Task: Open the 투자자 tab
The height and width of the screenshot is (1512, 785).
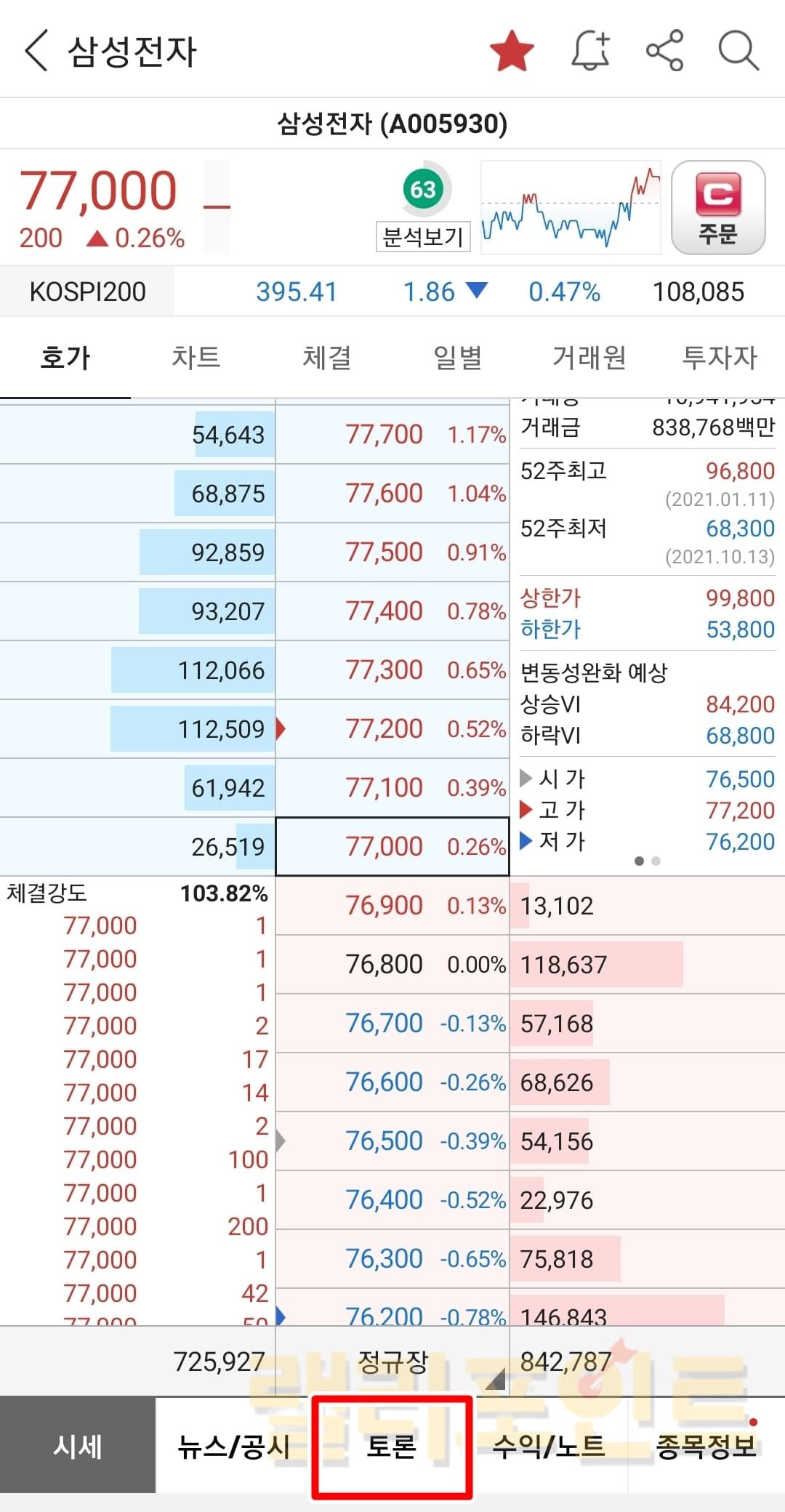Action: pyautogui.click(x=720, y=358)
